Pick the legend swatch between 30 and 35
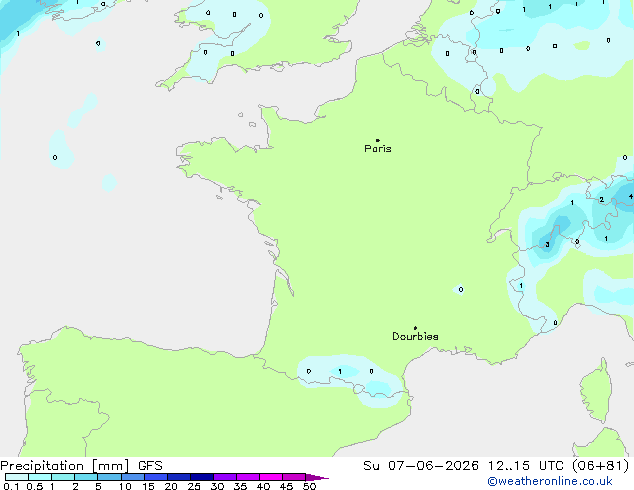Screen dimensions: 634x490 (225, 477)
